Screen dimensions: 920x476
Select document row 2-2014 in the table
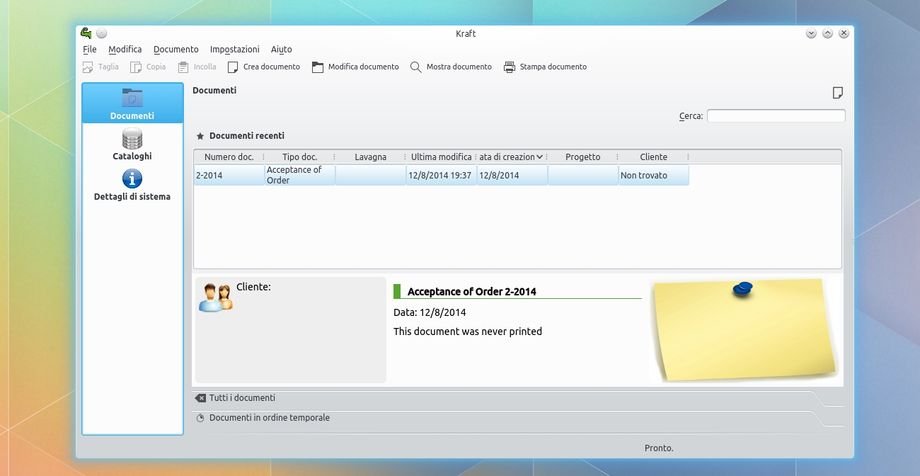(229, 175)
